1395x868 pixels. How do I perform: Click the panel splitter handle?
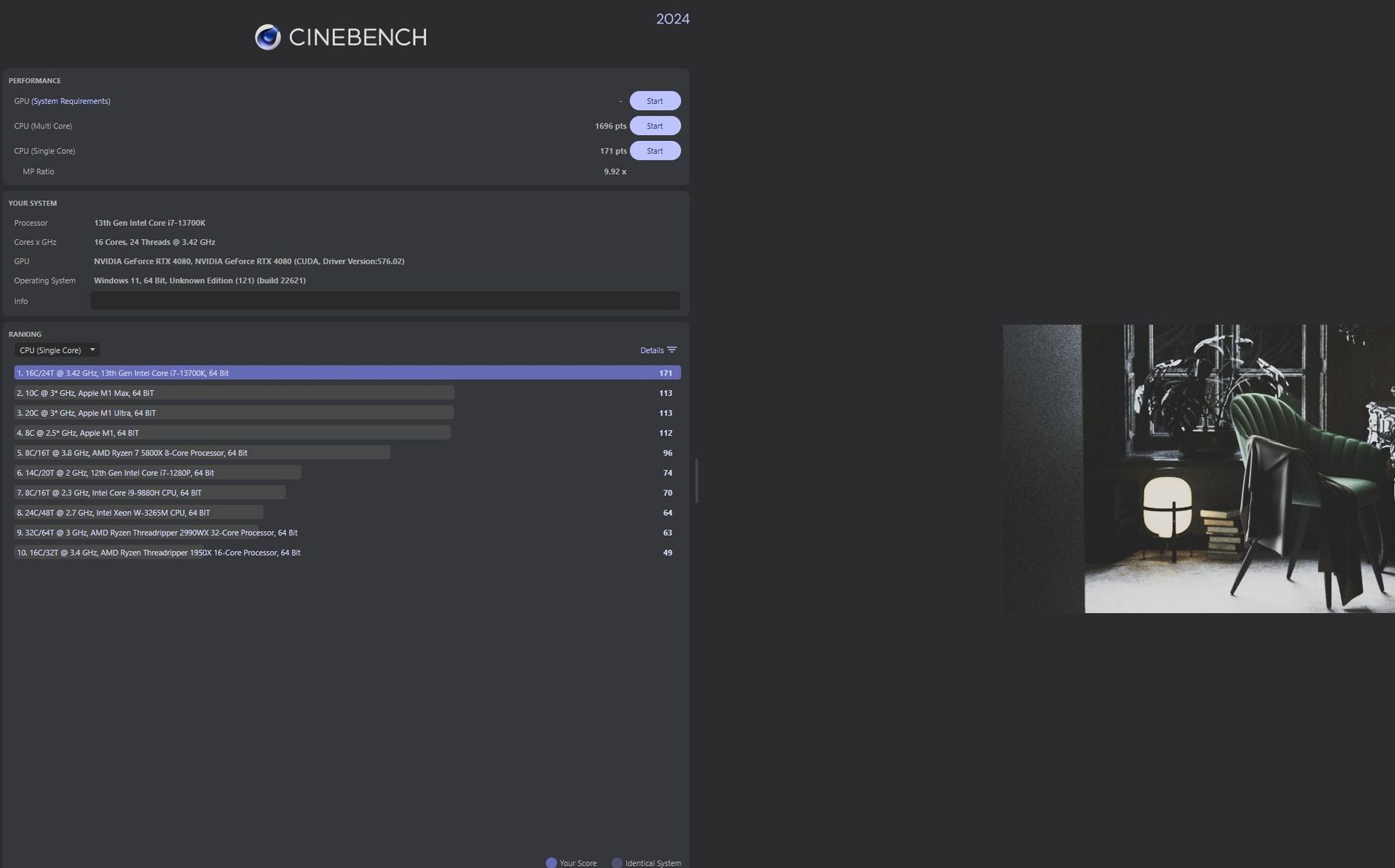697,480
